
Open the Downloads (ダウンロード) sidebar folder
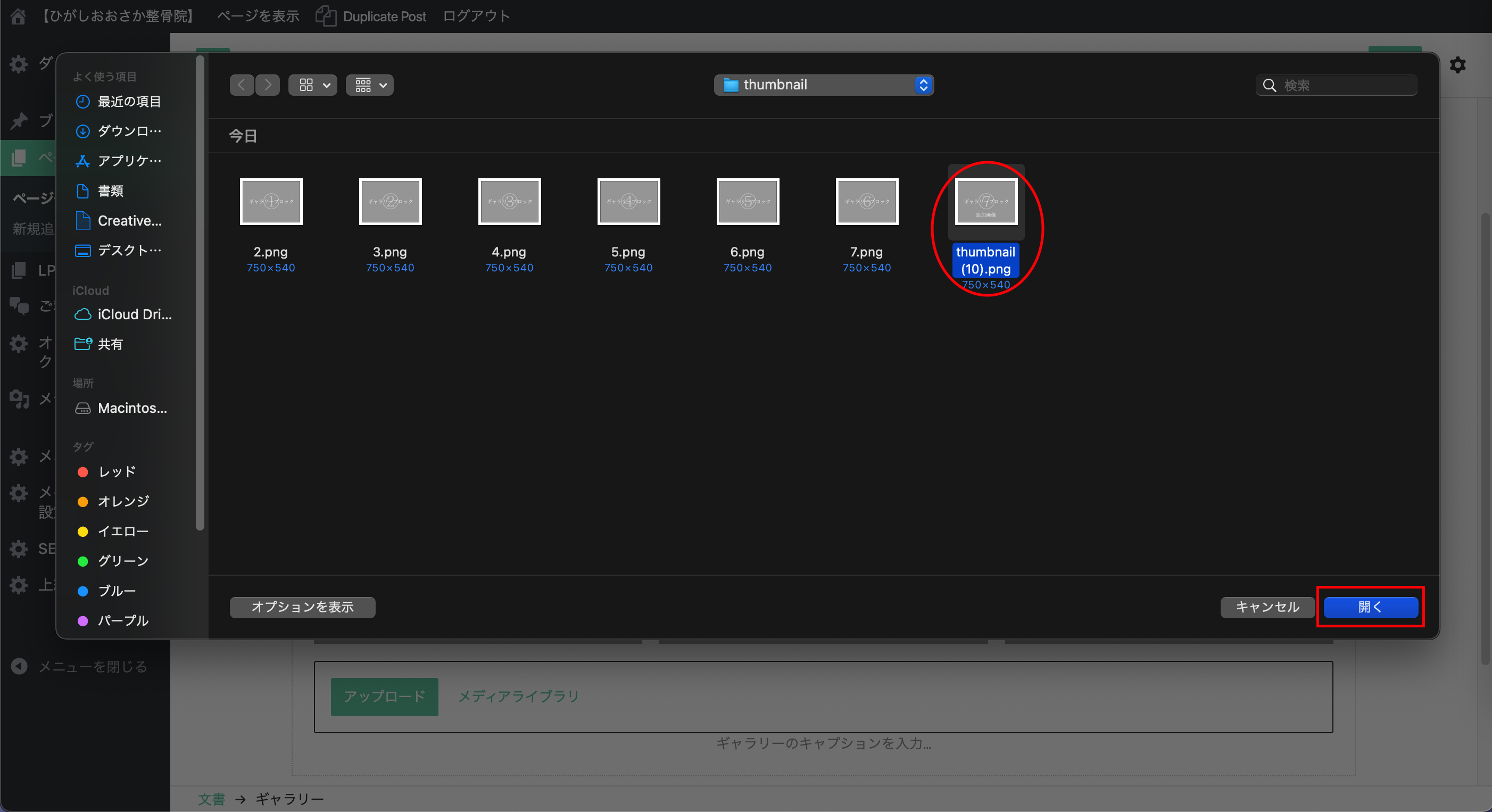click(129, 131)
